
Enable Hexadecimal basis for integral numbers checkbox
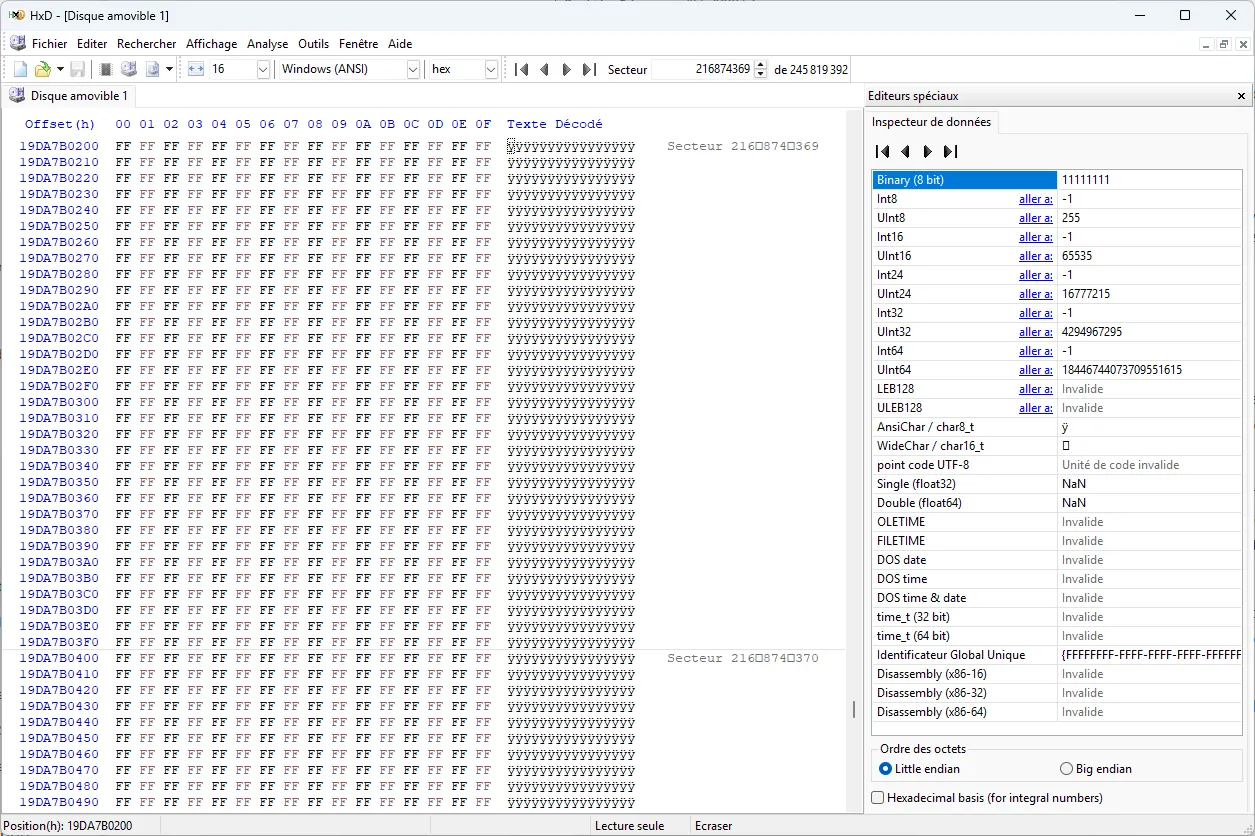coord(987,798)
